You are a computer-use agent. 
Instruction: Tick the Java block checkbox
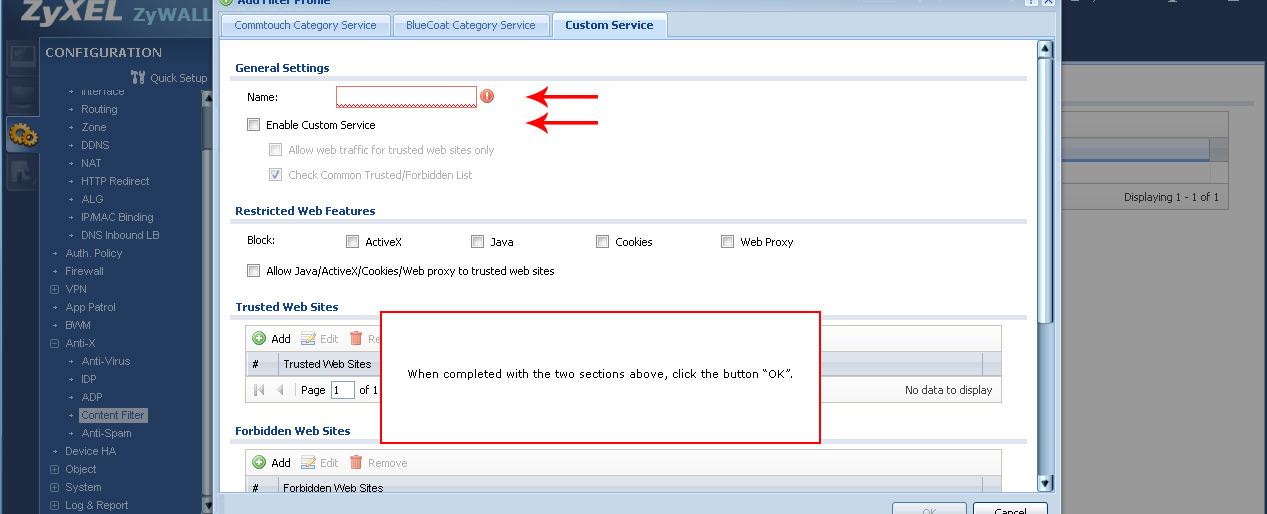point(477,242)
